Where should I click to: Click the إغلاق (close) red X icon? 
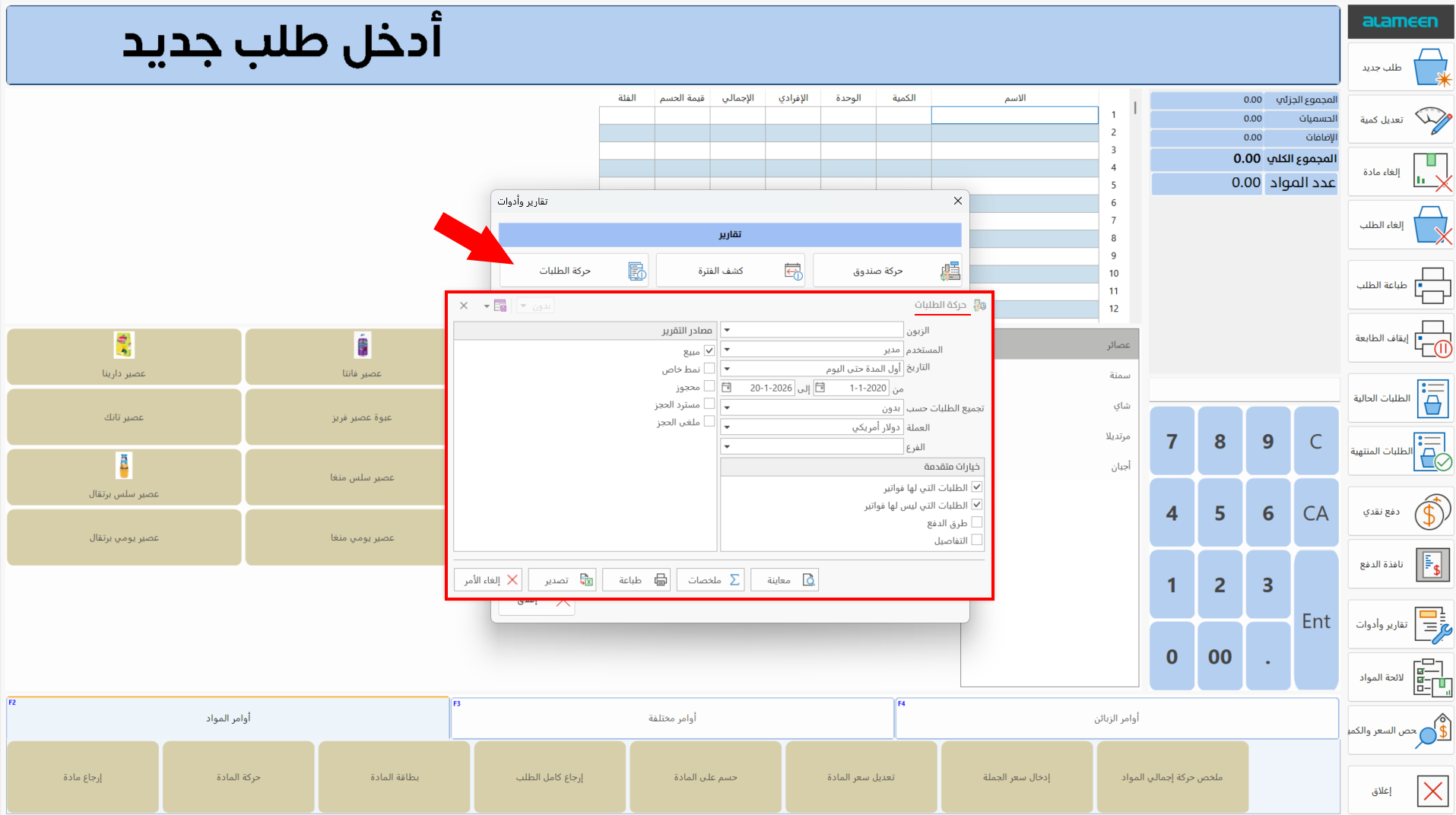tap(1432, 791)
